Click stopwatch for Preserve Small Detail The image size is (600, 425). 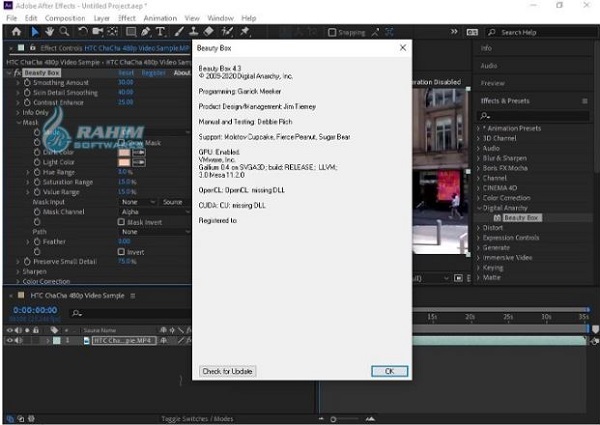coord(27,262)
